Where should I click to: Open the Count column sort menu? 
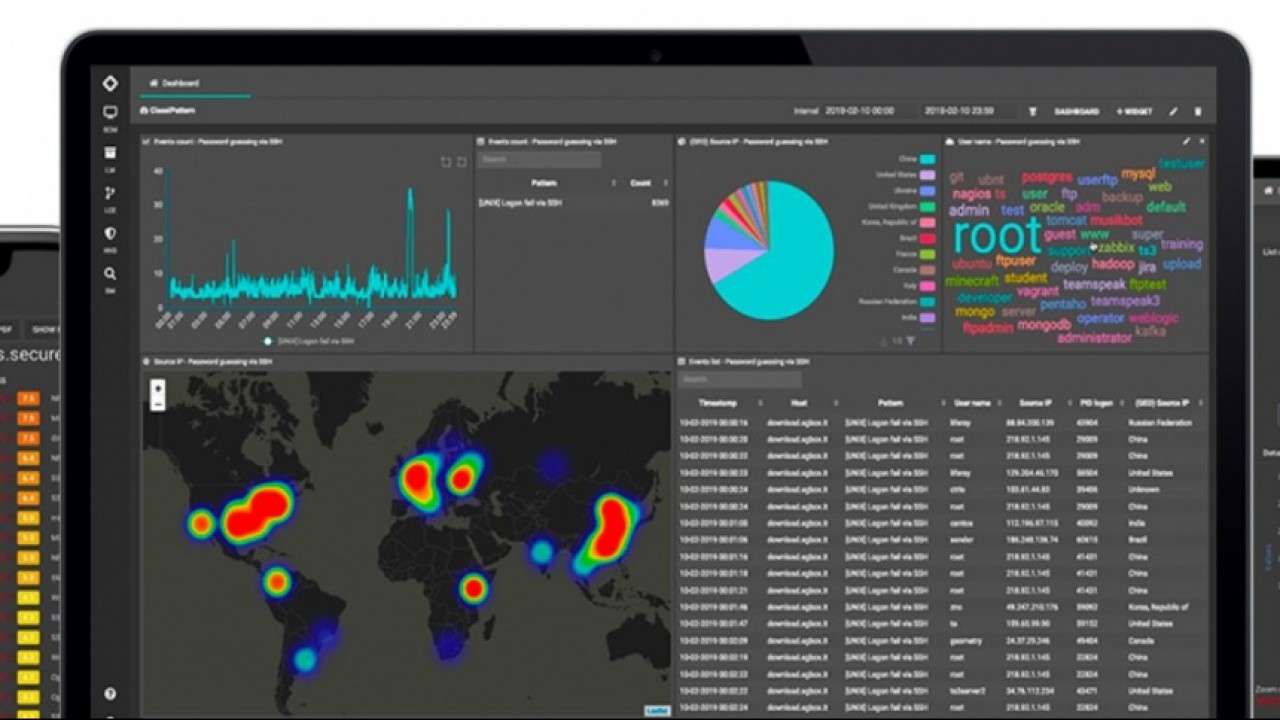pos(665,183)
